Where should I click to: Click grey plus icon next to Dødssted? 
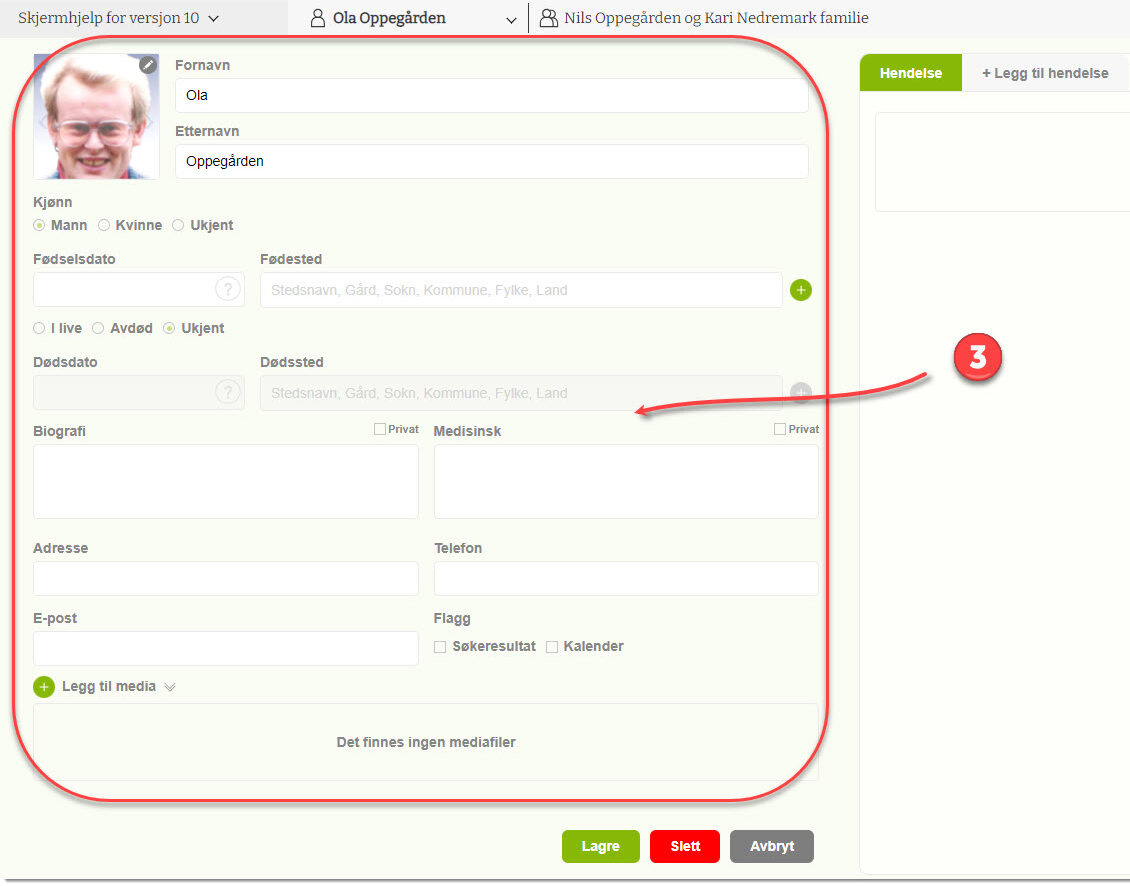pyautogui.click(x=801, y=393)
